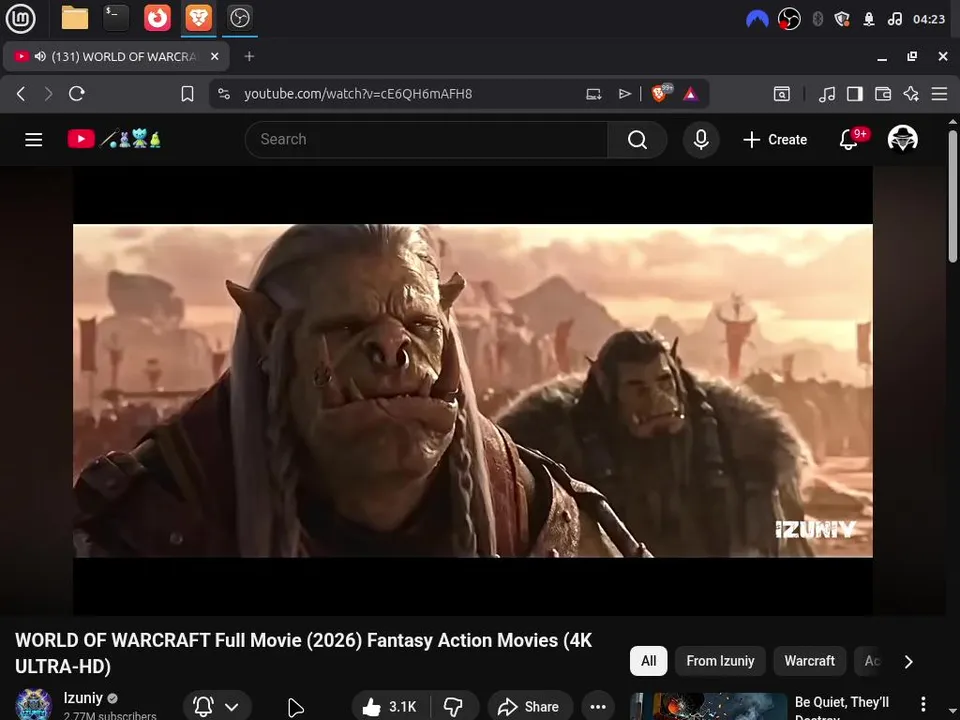This screenshot has width=960, height=720.
Task: Install app icon in the address bar
Action: tap(594, 94)
